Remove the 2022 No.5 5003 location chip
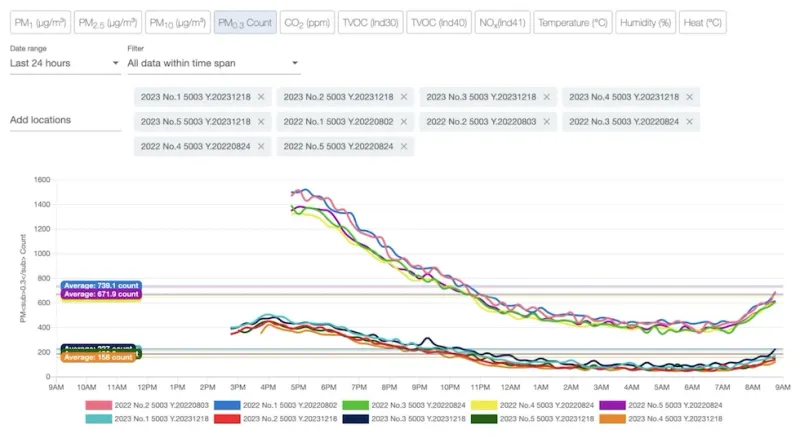Image resolution: width=800 pixels, height=438 pixels. pos(404,147)
